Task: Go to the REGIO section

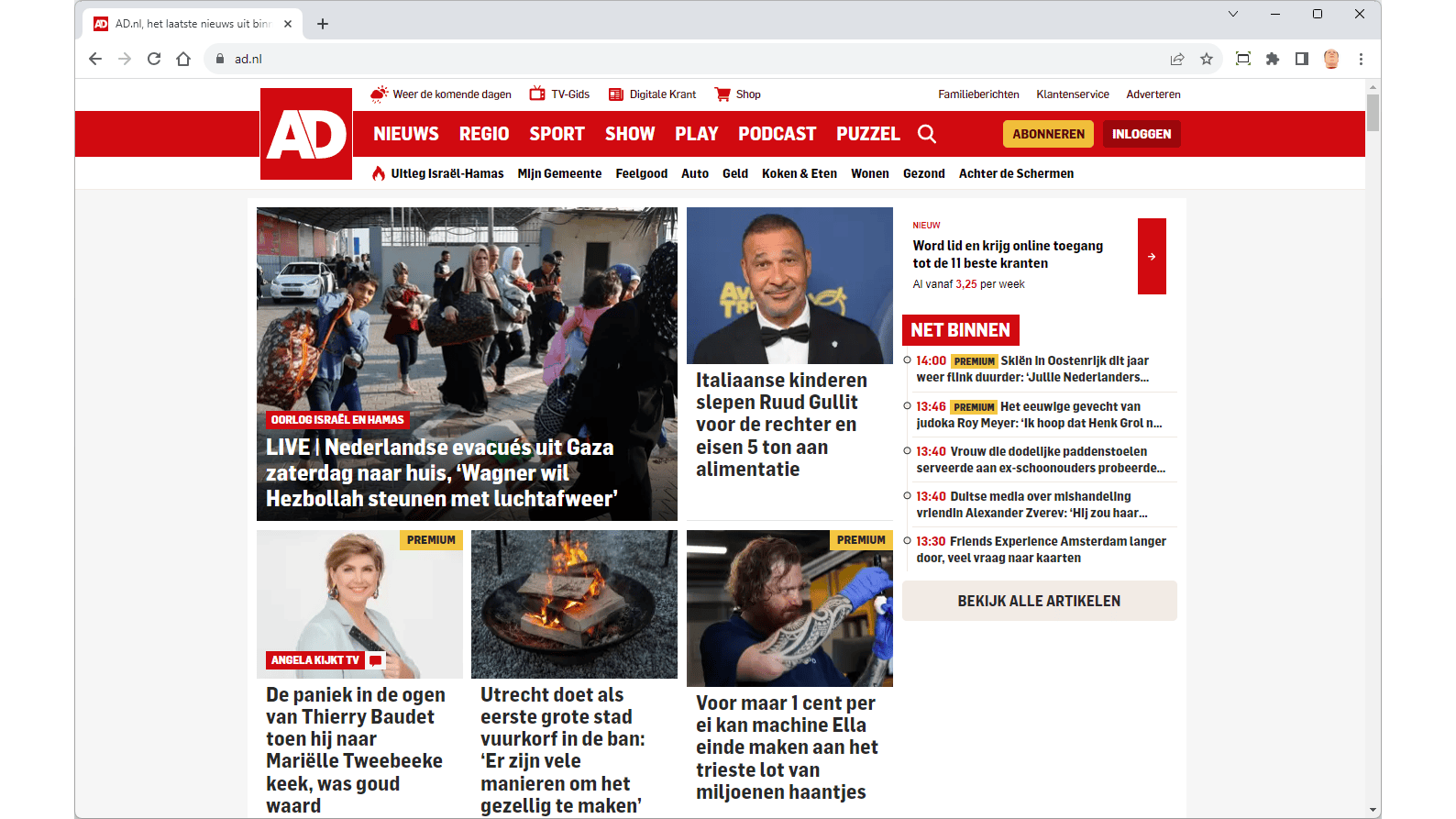Action: tap(484, 134)
